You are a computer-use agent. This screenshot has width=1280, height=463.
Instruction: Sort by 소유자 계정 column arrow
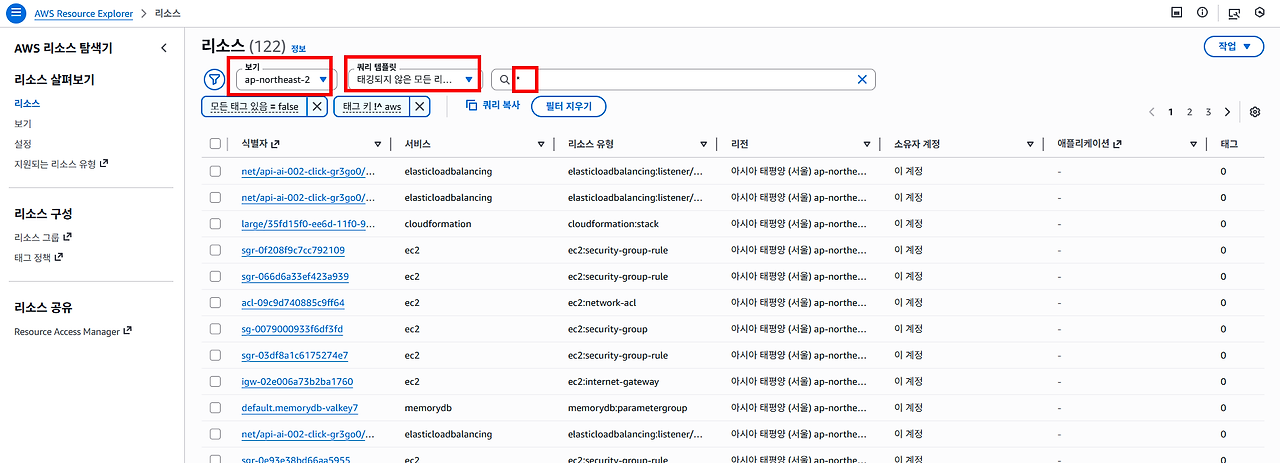point(1030,144)
